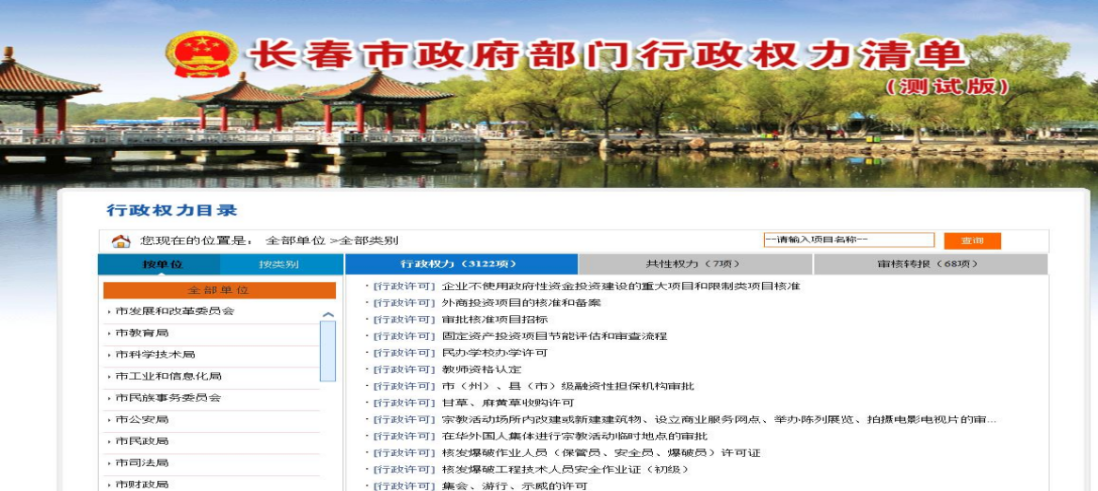Click the national emblem logo in the header

pyautogui.click(x=201, y=55)
